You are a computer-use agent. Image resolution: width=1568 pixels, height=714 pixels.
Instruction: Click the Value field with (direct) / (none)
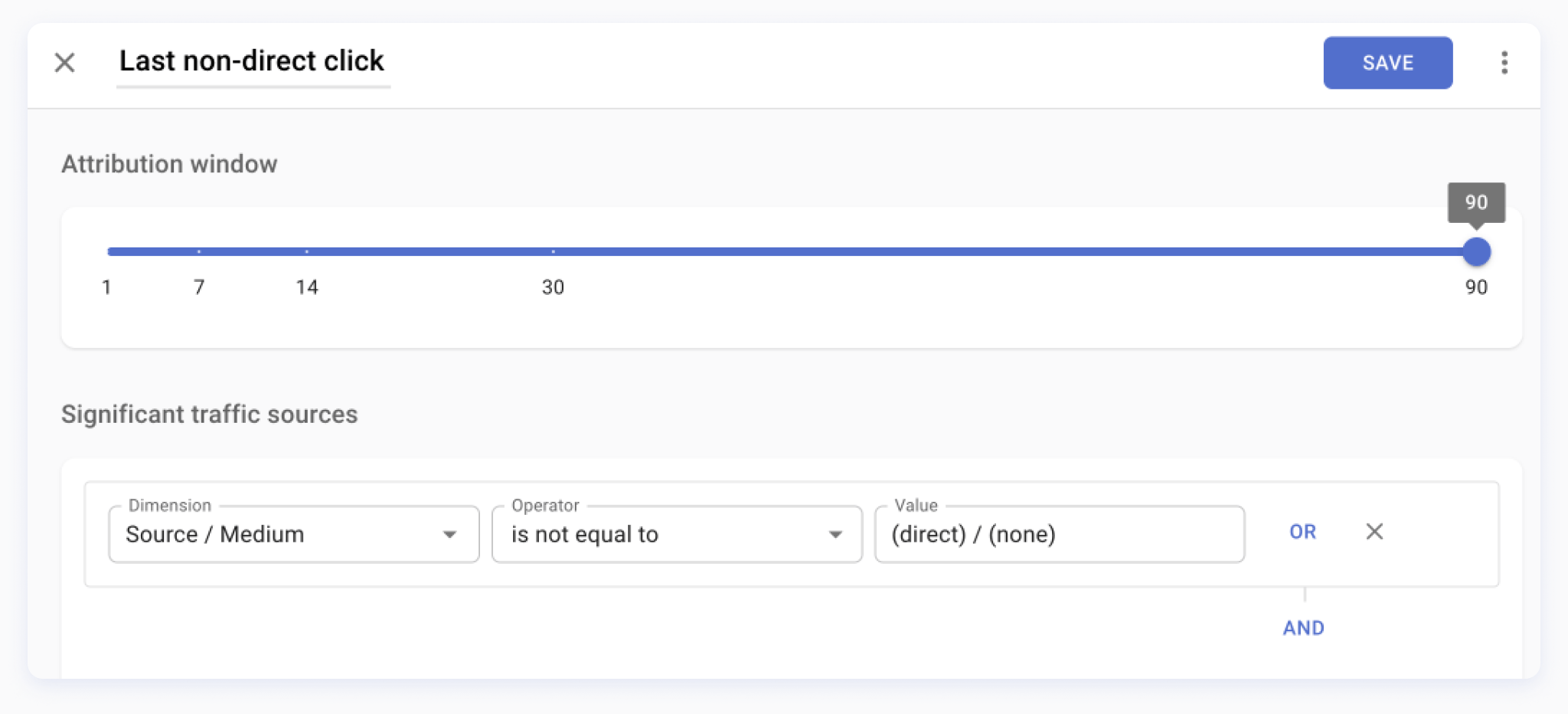coord(1060,534)
